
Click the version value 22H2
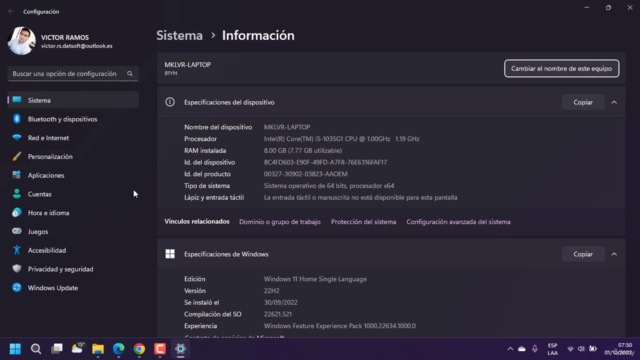pyautogui.click(x=271, y=291)
